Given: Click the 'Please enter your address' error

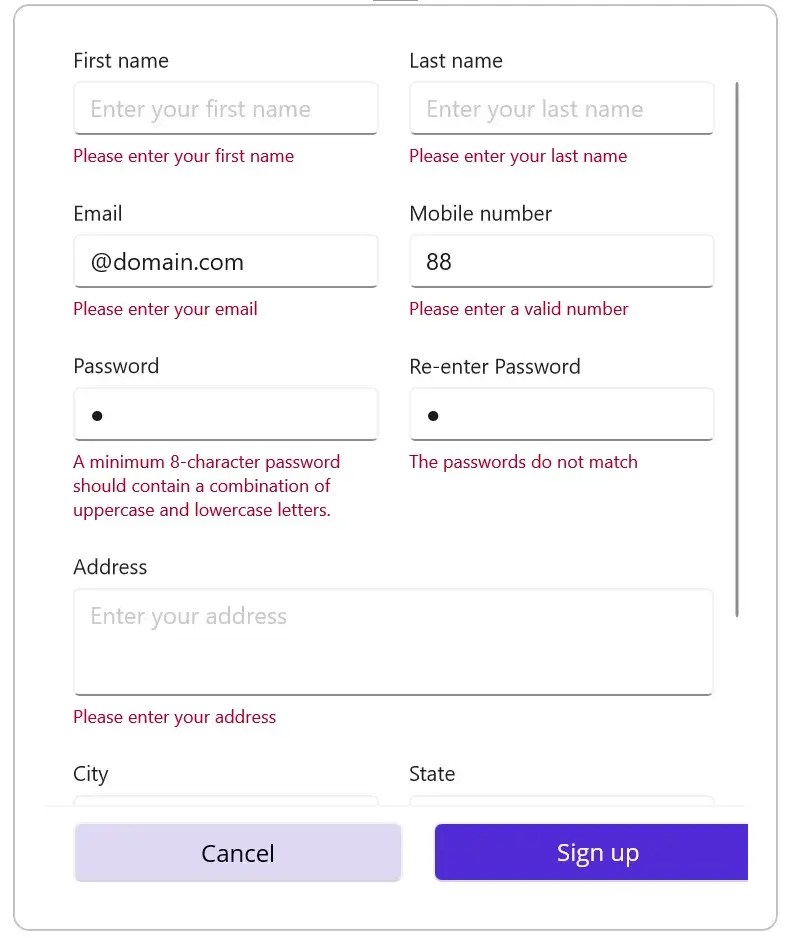Looking at the screenshot, I should coord(174,717).
